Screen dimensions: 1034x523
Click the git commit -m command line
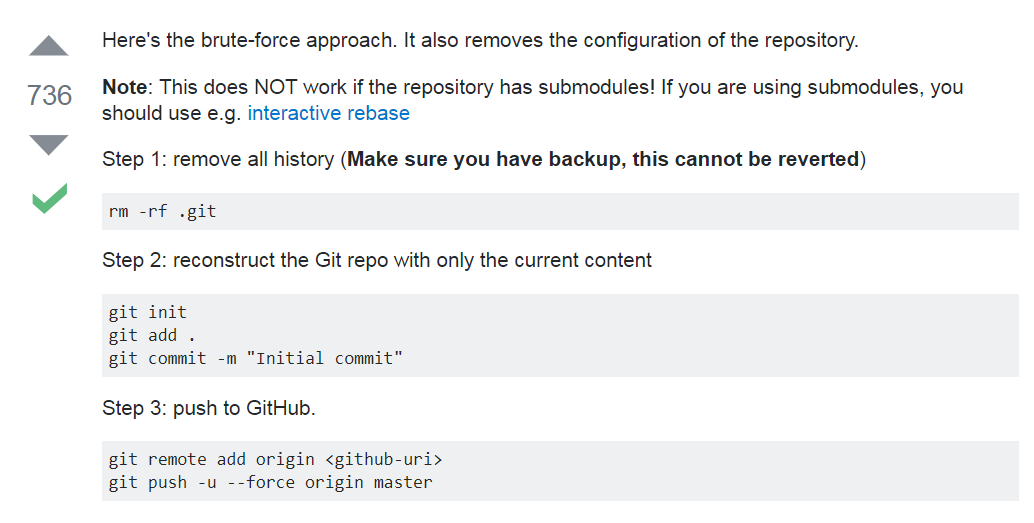(x=256, y=359)
